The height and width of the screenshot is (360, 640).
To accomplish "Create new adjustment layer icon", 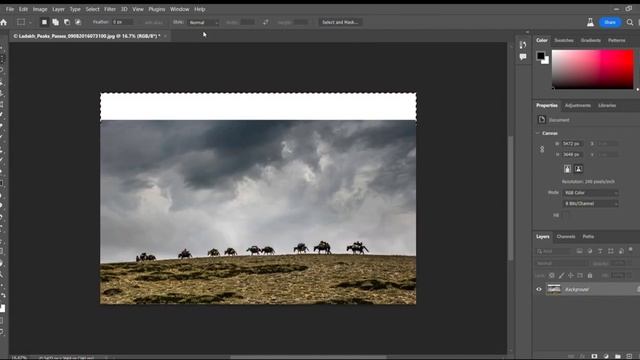I will coord(606,356).
